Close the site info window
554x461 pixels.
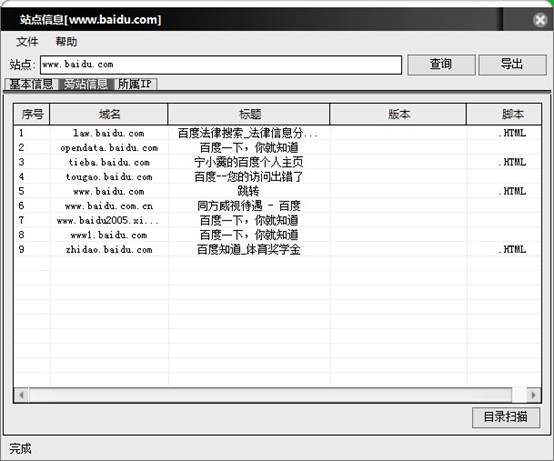pyautogui.click(x=540, y=20)
